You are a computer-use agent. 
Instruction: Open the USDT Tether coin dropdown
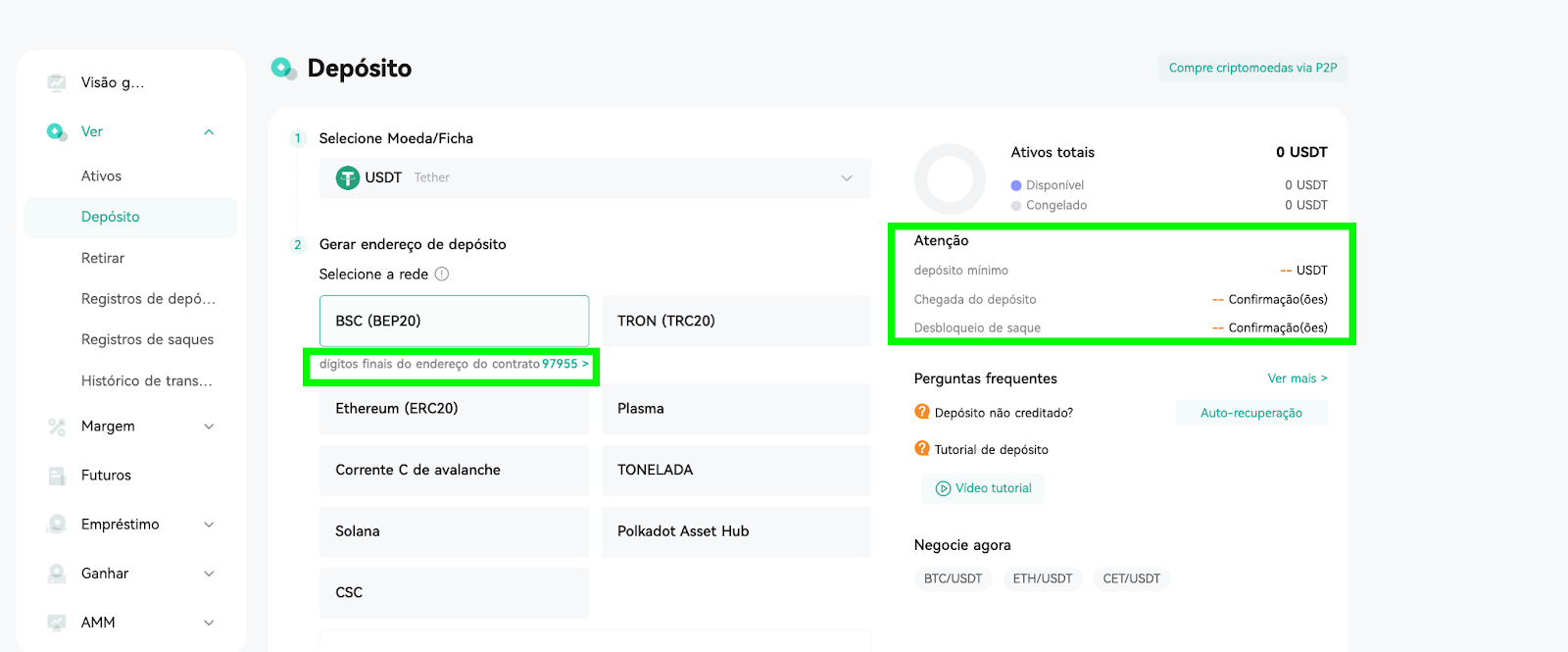[x=595, y=177]
